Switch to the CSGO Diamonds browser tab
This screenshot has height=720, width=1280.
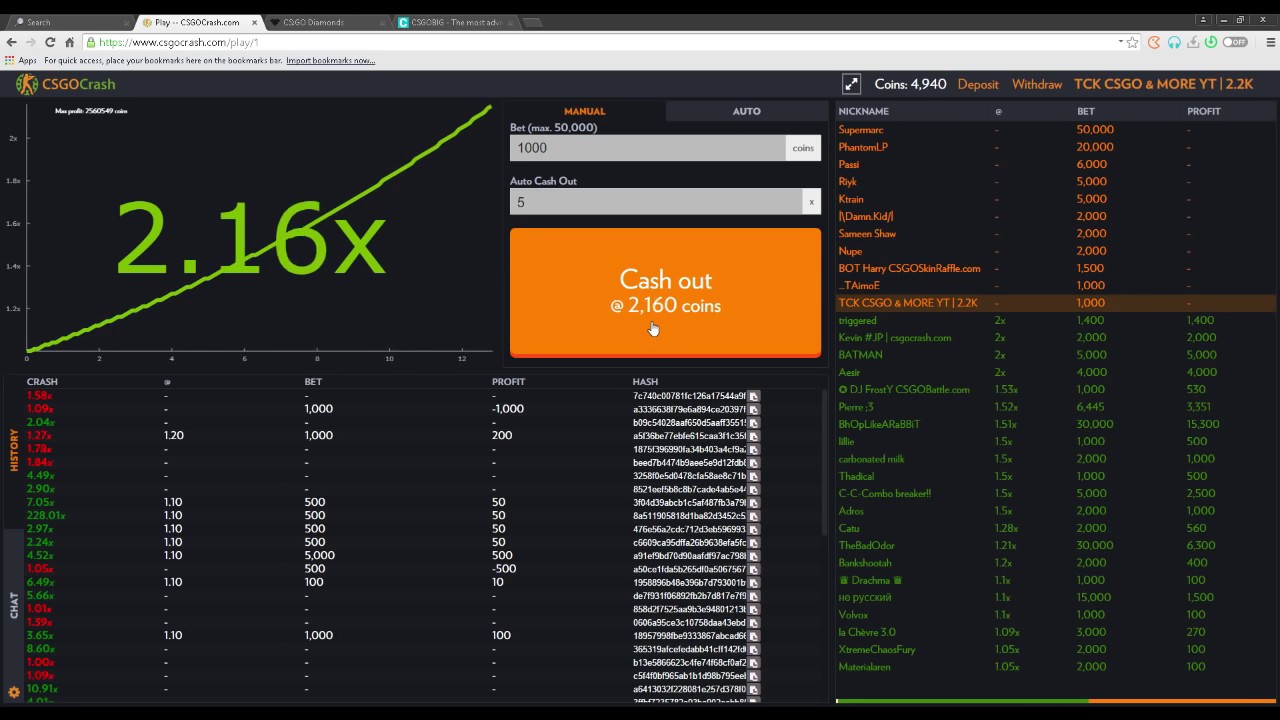click(327, 22)
